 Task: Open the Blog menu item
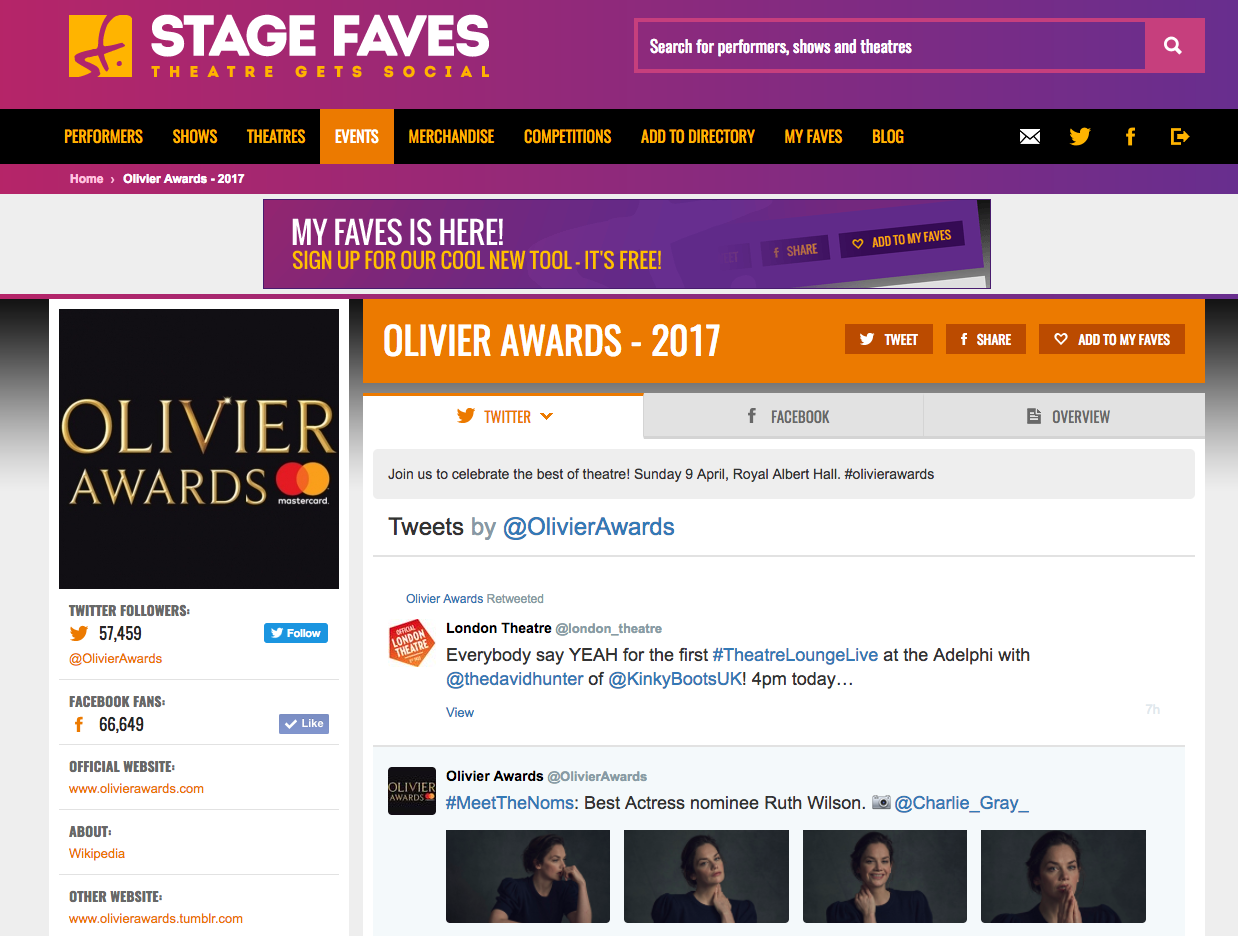tap(888, 137)
